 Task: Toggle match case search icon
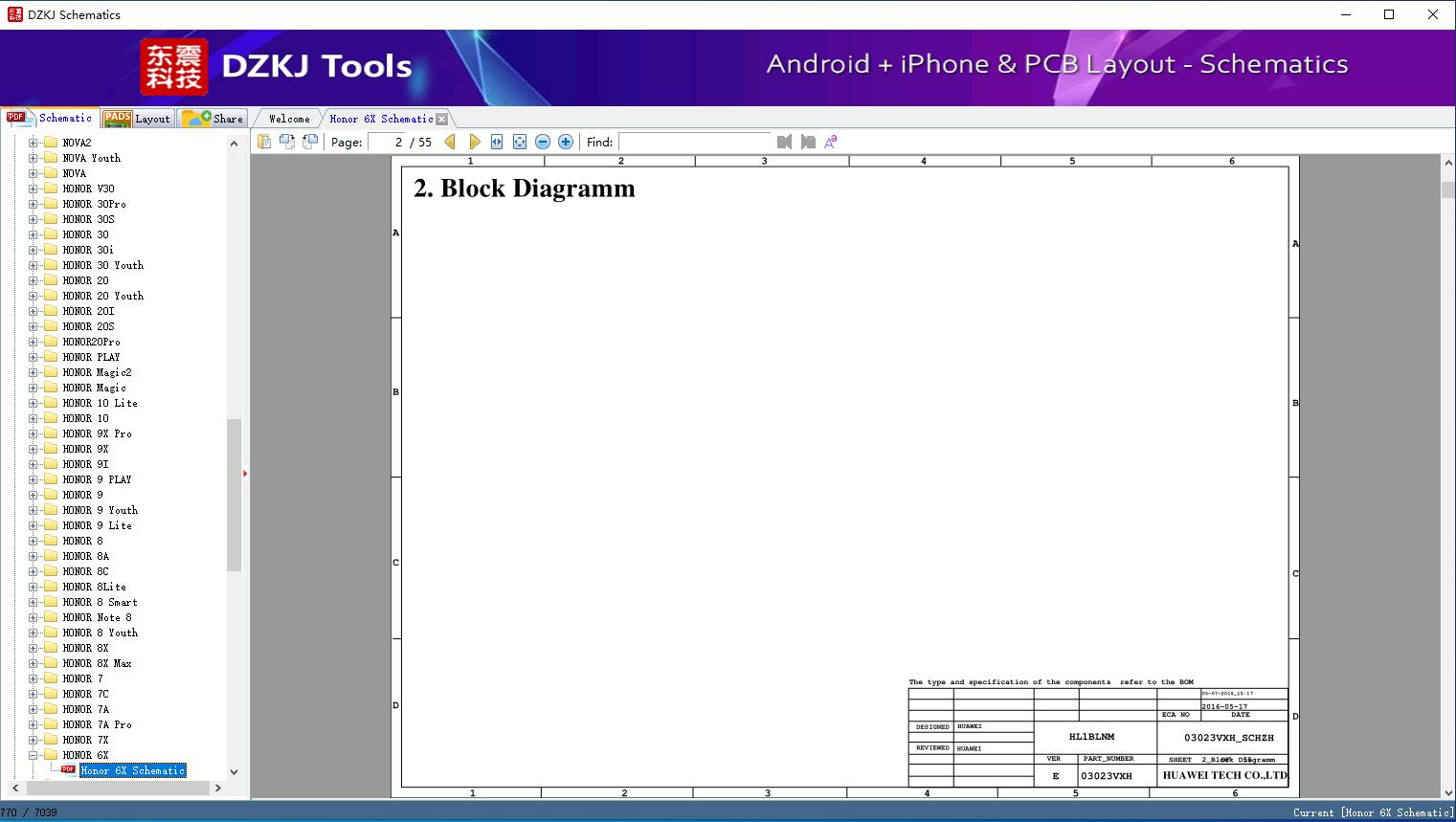[x=831, y=142]
